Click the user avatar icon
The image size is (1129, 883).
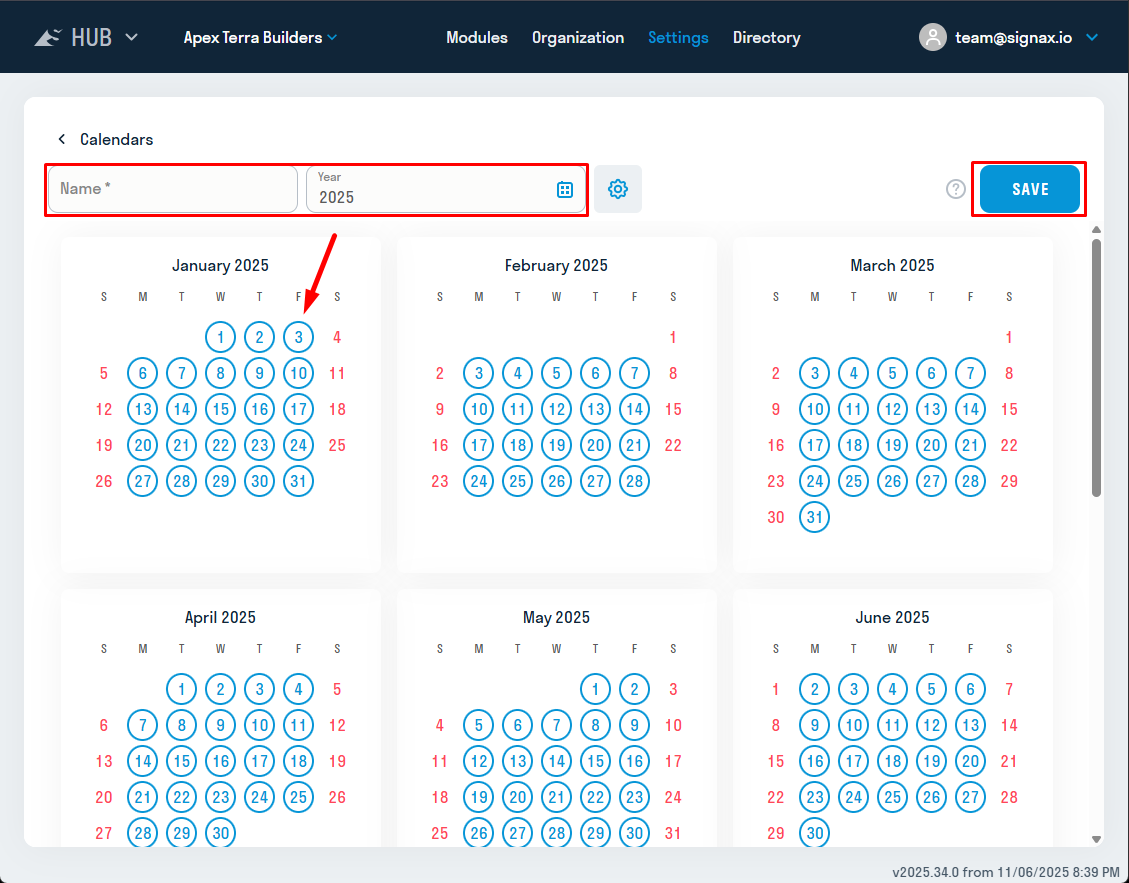tap(932, 37)
